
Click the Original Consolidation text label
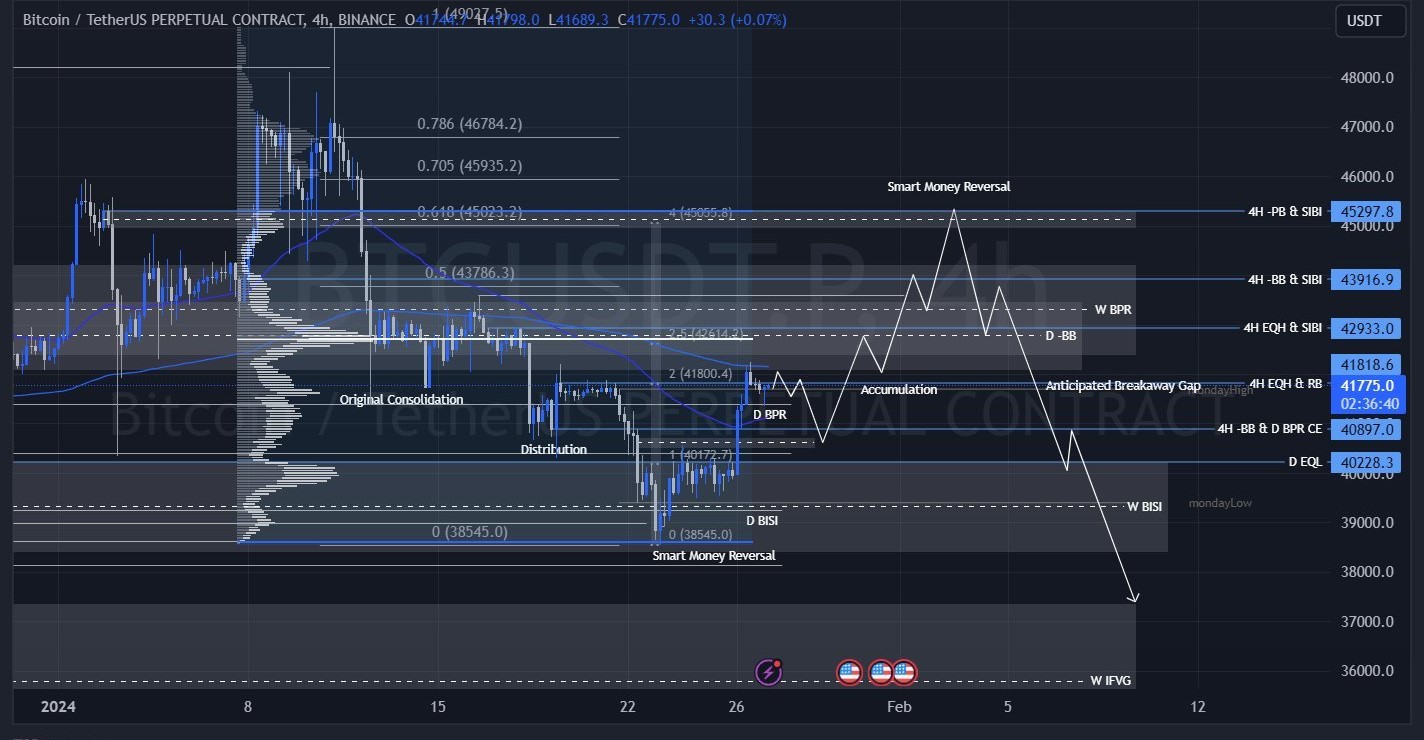pos(401,400)
